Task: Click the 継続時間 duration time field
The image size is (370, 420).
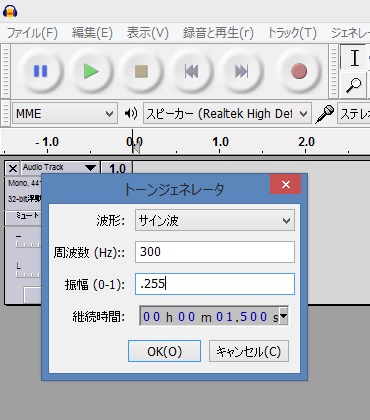Action: coord(213,316)
